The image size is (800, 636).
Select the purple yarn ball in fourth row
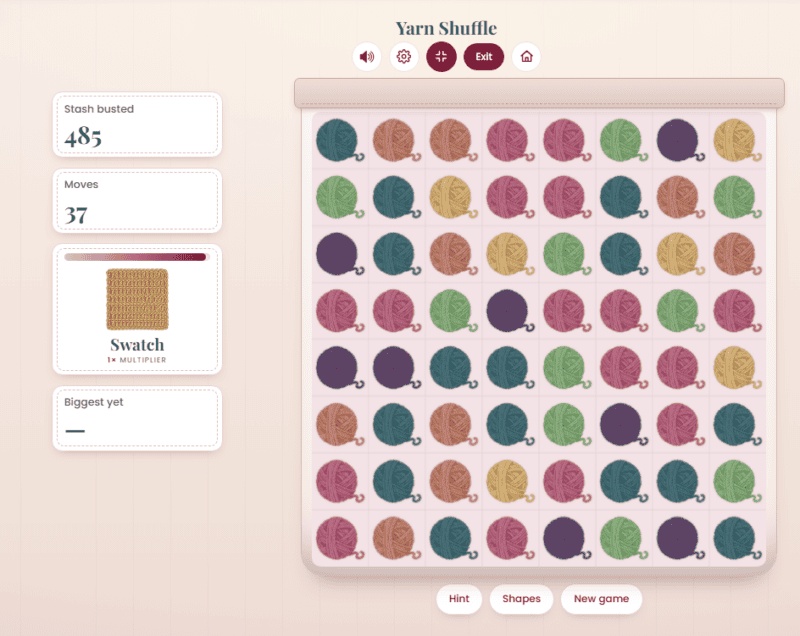point(508,311)
